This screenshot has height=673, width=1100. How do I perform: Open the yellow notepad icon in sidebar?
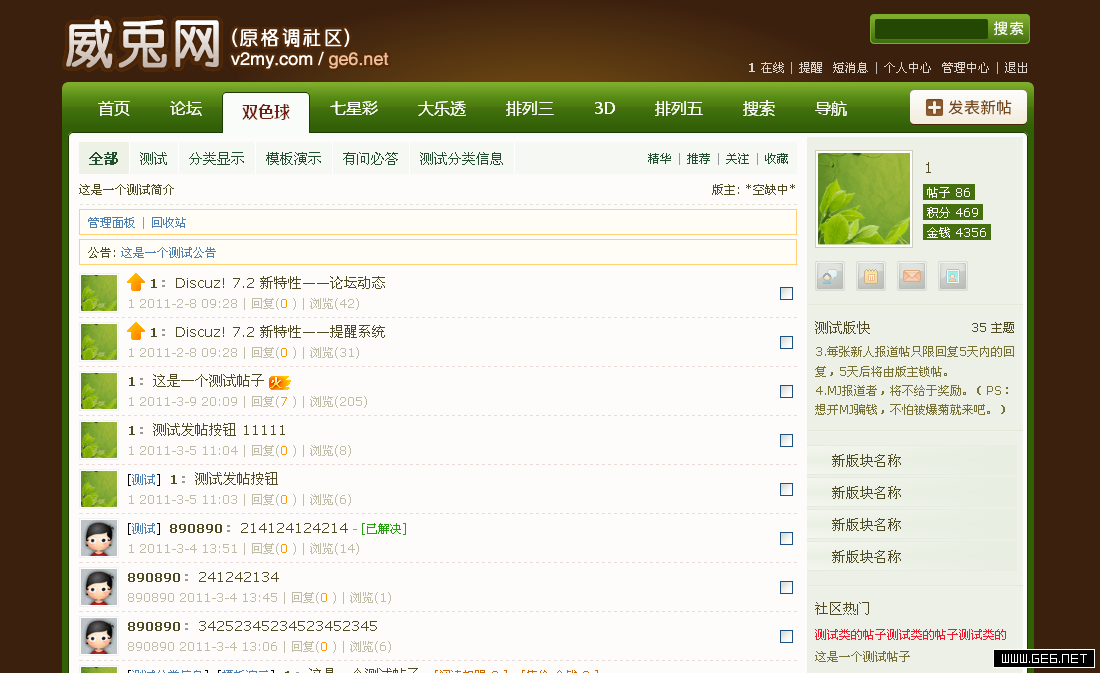pos(871,276)
